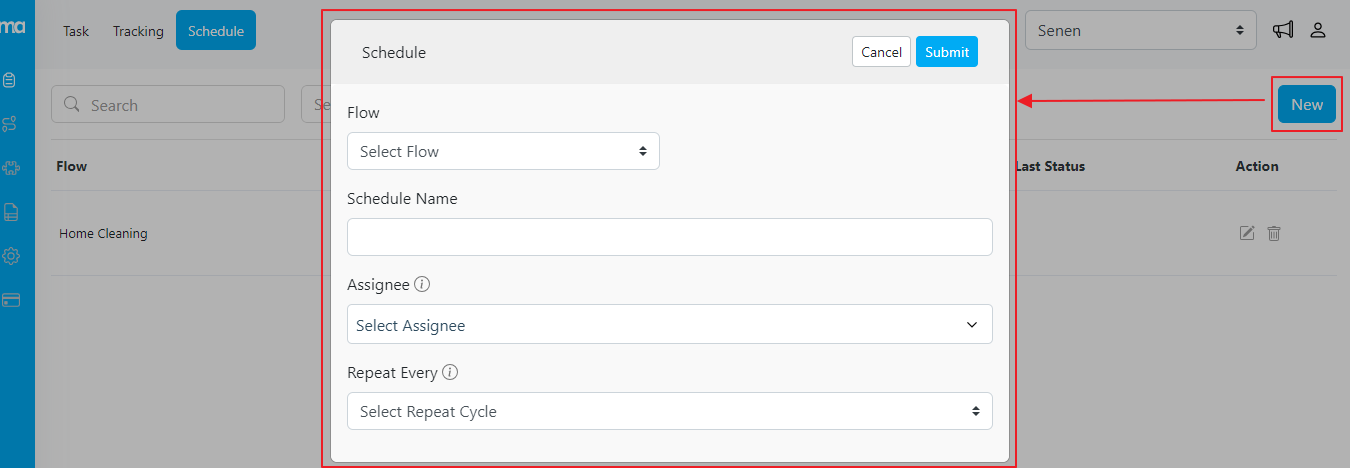Open the Senen workspace dropdown
1350x468 pixels.
[1140, 30]
